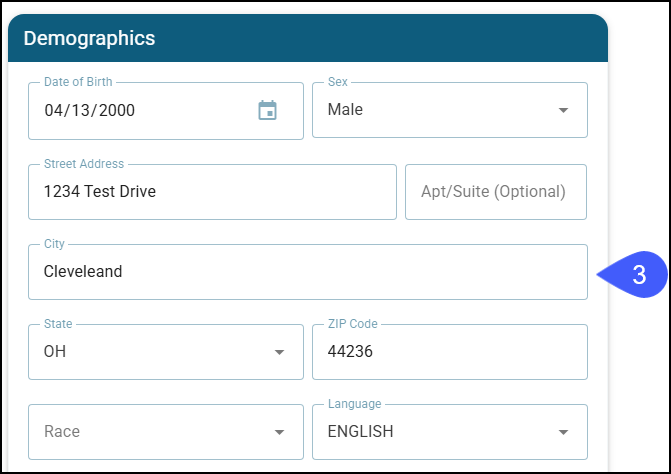Click the Street Address field label
Viewport: 671px width, 474px height.
(84, 164)
